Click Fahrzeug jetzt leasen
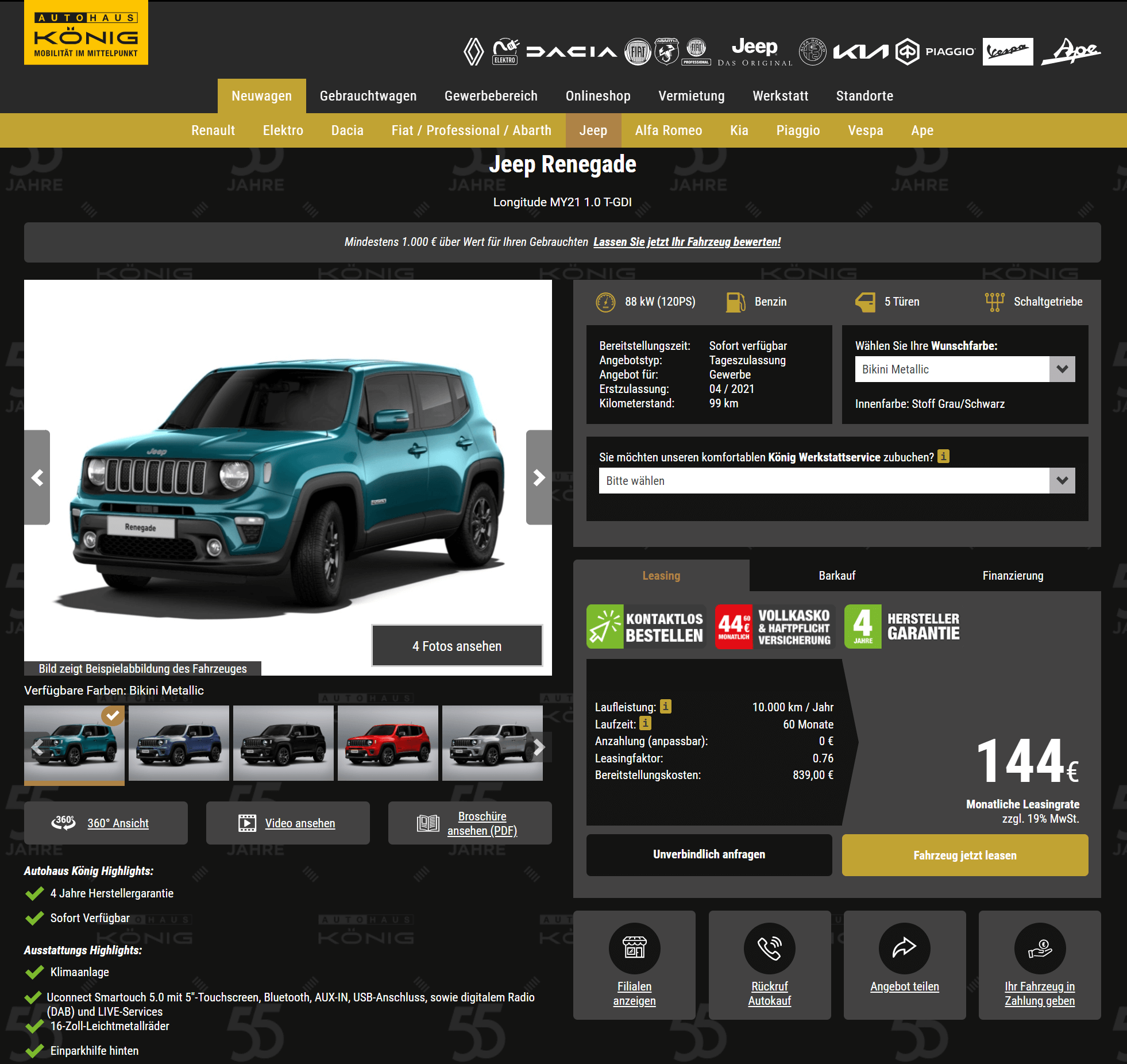Viewport: 1127px width, 1064px height. pos(965,855)
